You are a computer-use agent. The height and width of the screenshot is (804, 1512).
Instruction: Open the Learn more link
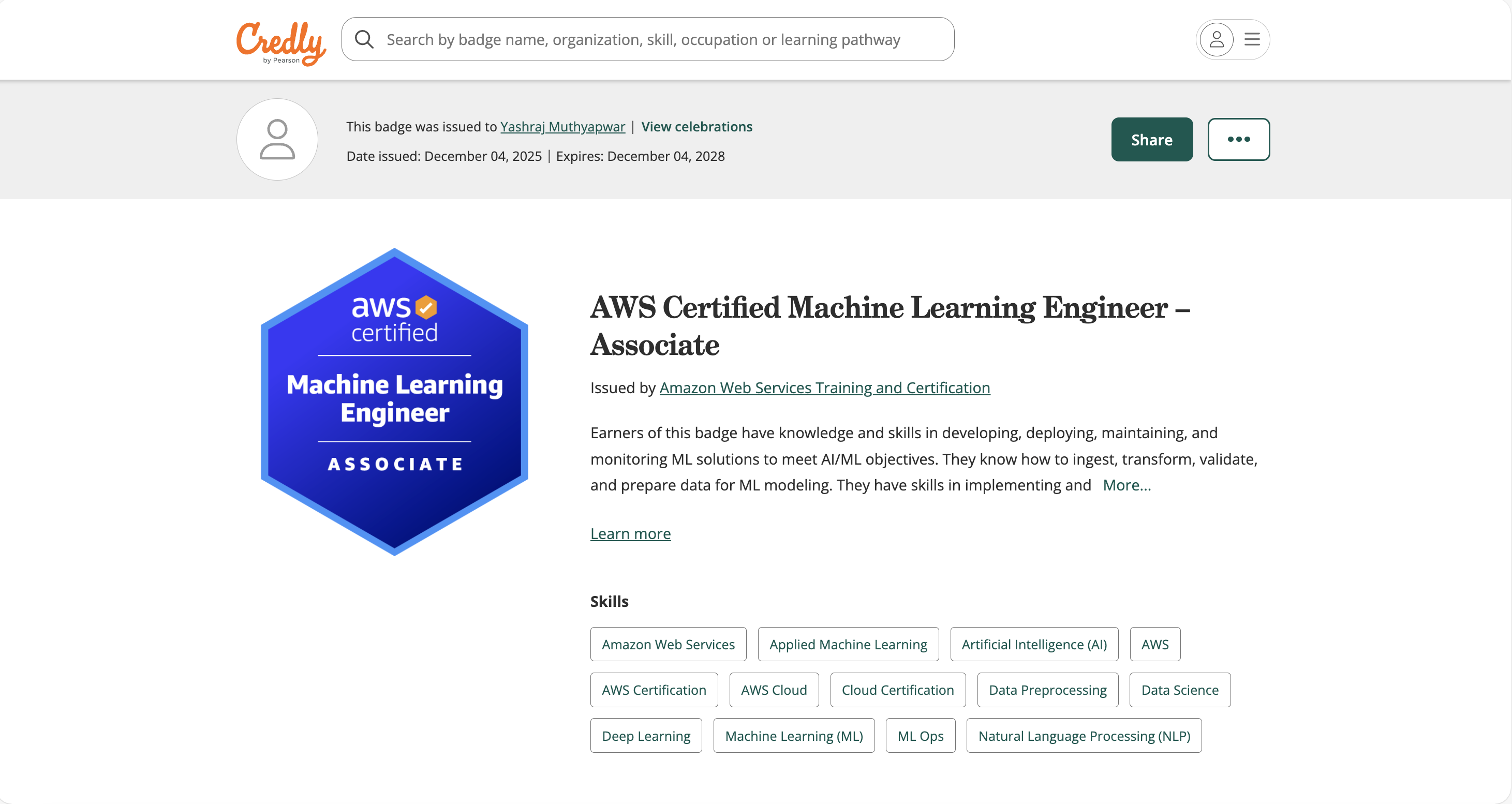[630, 533]
